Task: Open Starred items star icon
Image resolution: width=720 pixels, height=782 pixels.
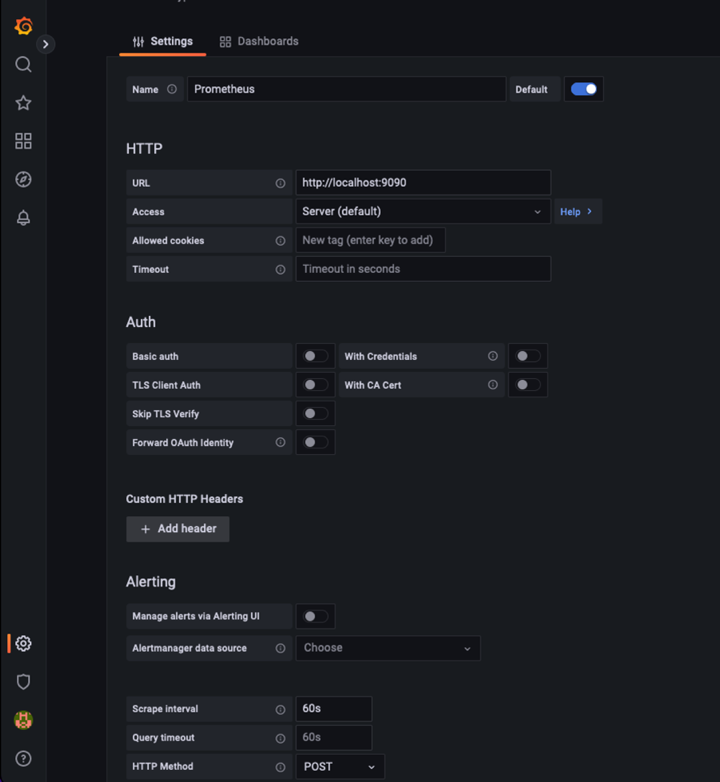Action: [x=23, y=103]
